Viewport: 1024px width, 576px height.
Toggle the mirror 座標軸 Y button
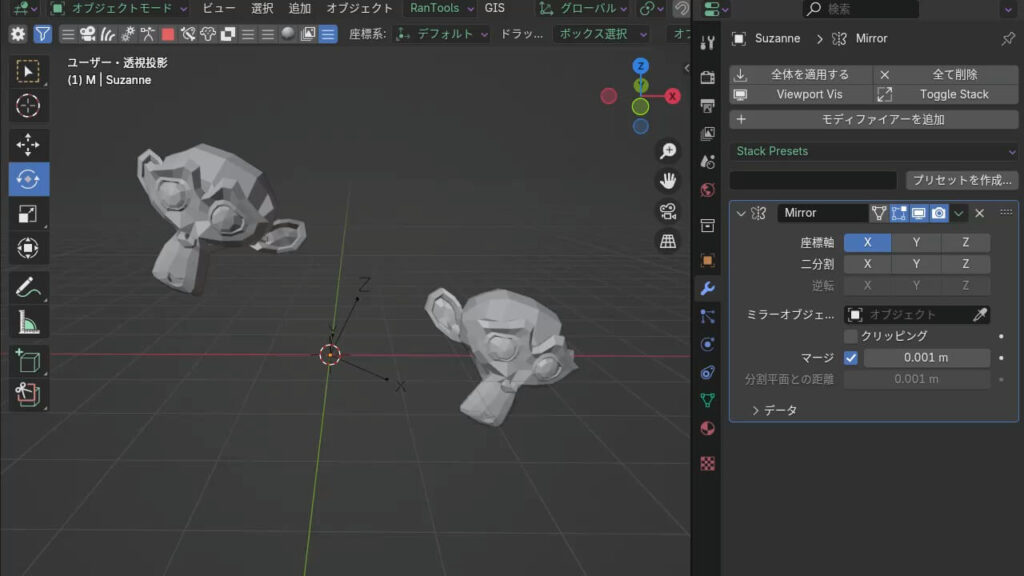click(x=917, y=242)
